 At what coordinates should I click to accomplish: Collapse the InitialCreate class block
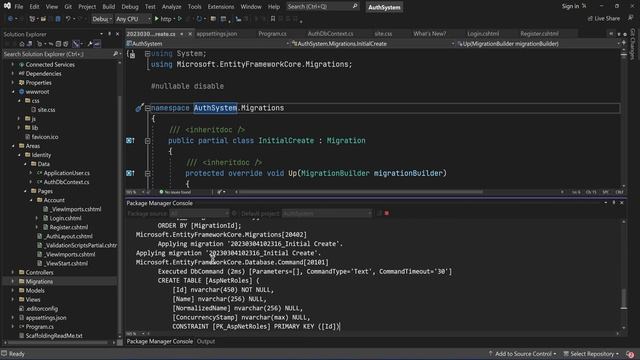[x=147, y=141]
